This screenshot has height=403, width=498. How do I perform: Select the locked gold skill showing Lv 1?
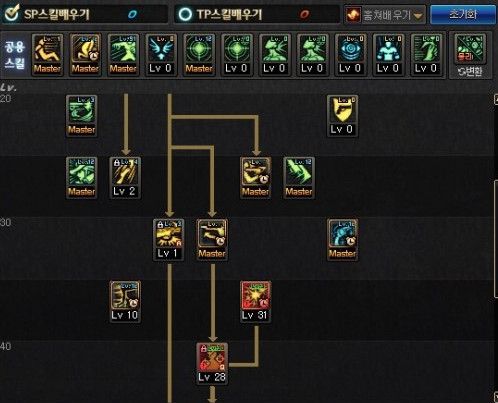(168, 240)
